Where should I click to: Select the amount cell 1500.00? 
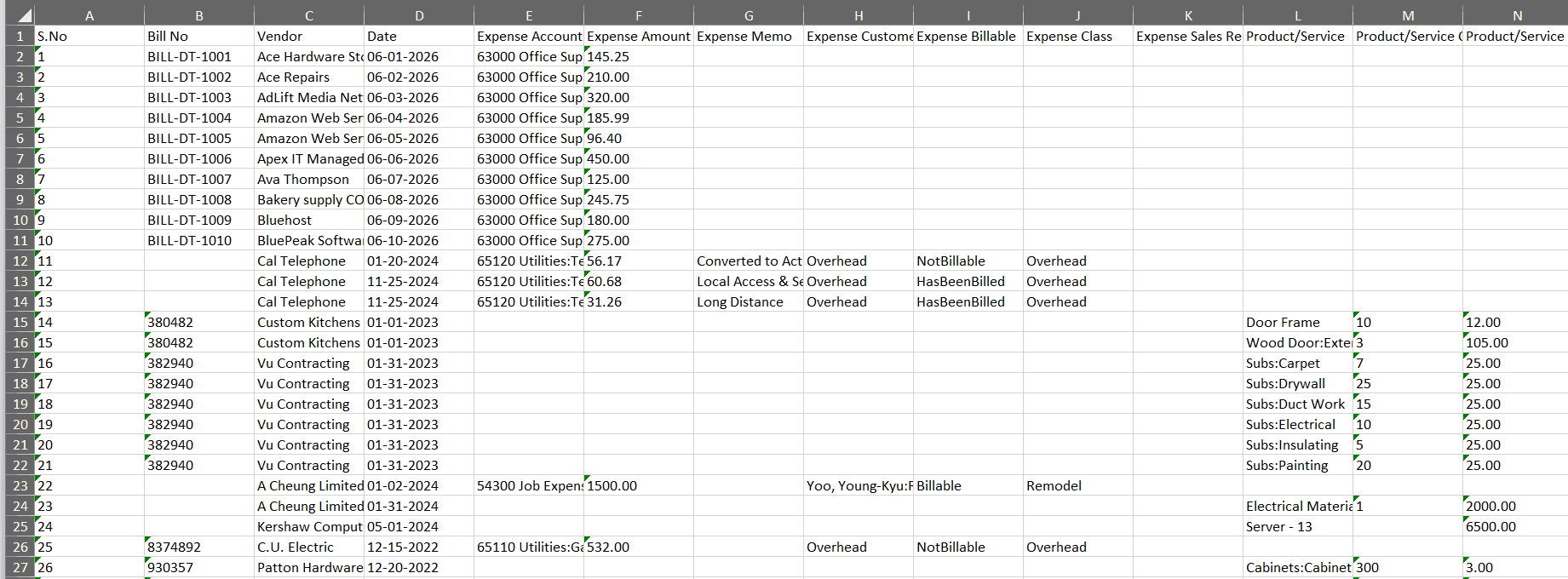coord(639,485)
